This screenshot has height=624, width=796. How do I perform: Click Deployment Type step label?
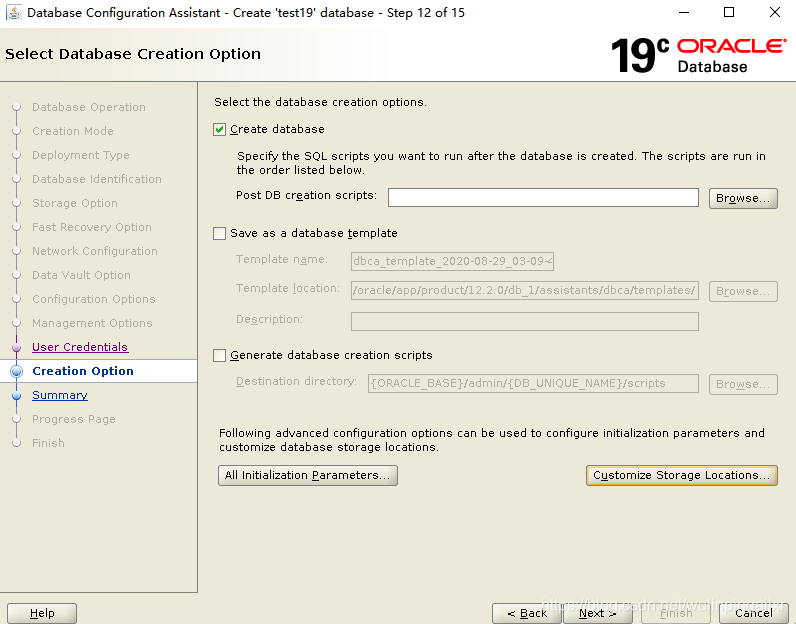pos(81,155)
